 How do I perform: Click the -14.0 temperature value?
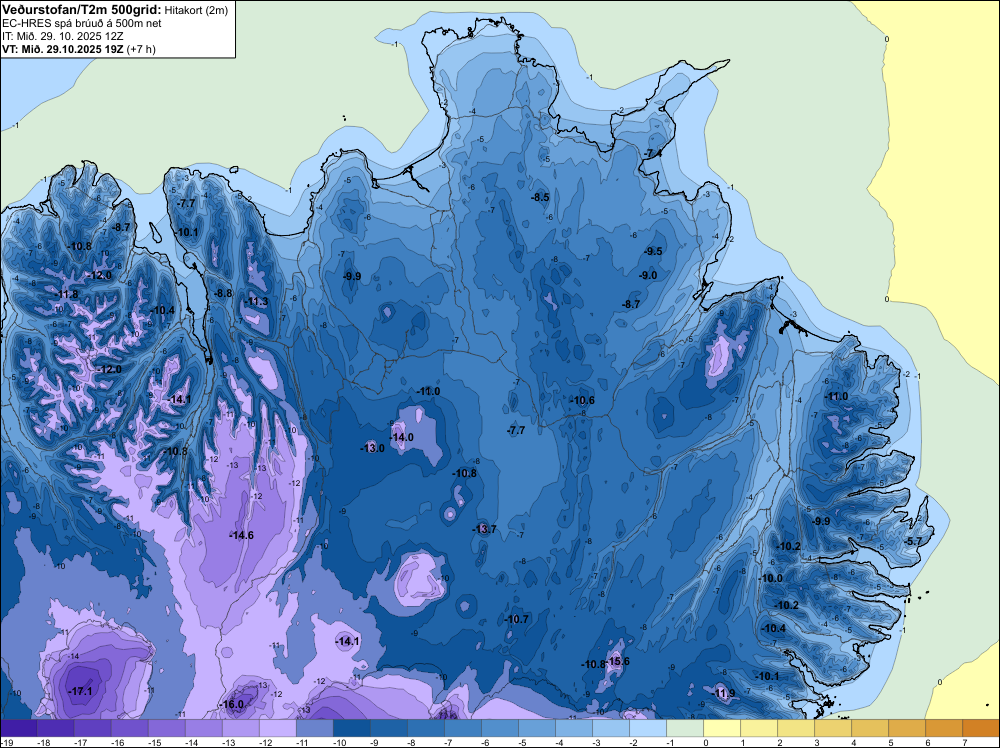pos(401,437)
